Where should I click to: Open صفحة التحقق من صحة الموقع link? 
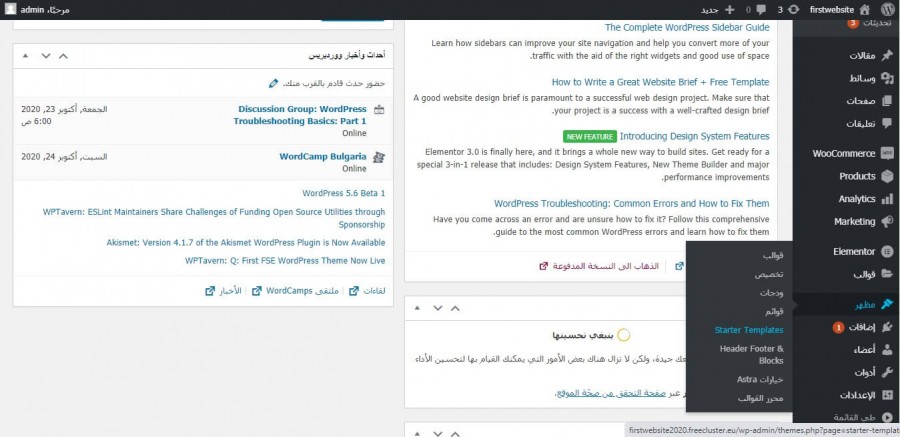[x=609, y=393]
